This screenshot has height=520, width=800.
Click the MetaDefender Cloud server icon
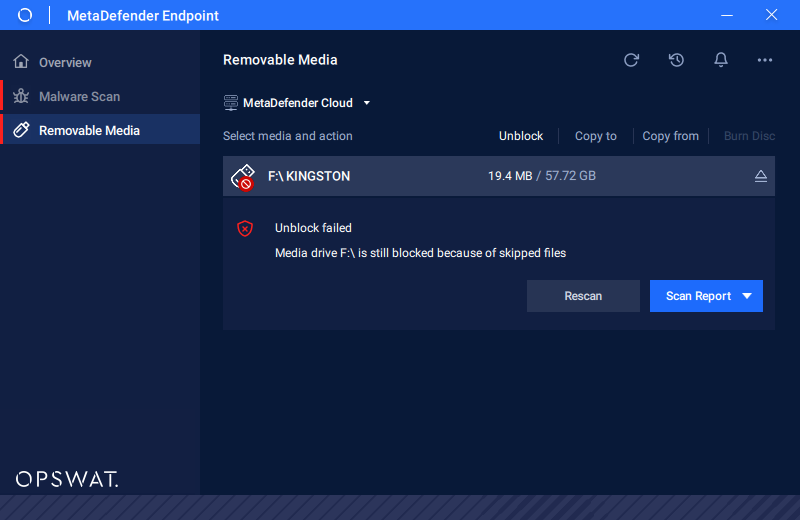pyautogui.click(x=231, y=103)
